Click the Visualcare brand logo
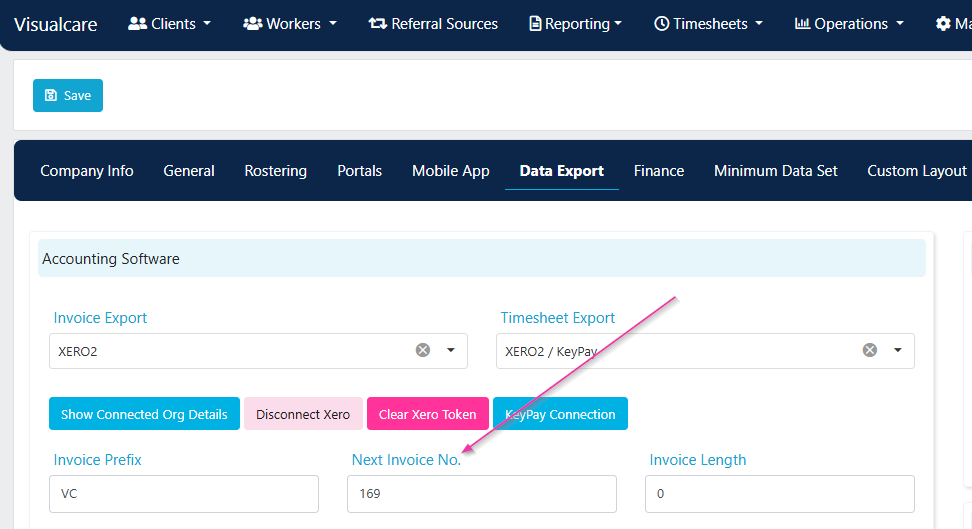Viewport: 972px width, 529px height. [x=56, y=24]
